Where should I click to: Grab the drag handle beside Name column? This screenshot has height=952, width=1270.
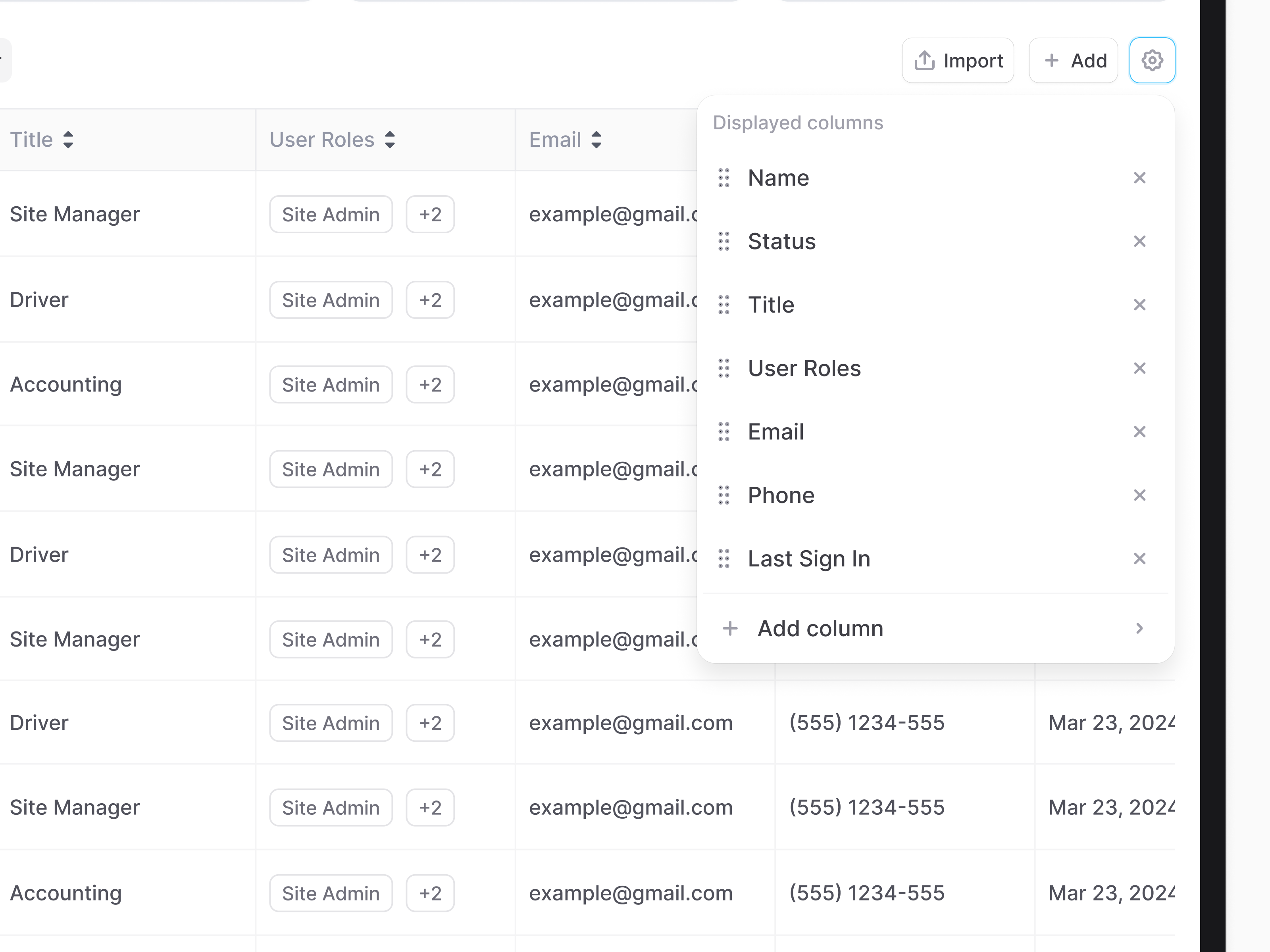coord(725,178)
